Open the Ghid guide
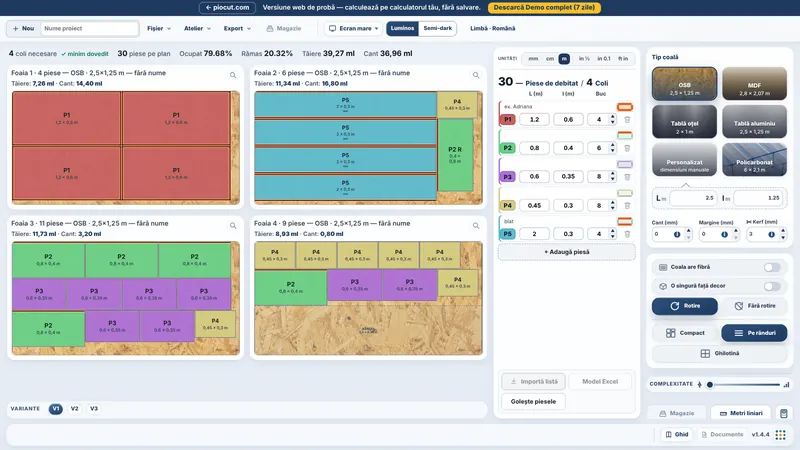 [677, 435]
